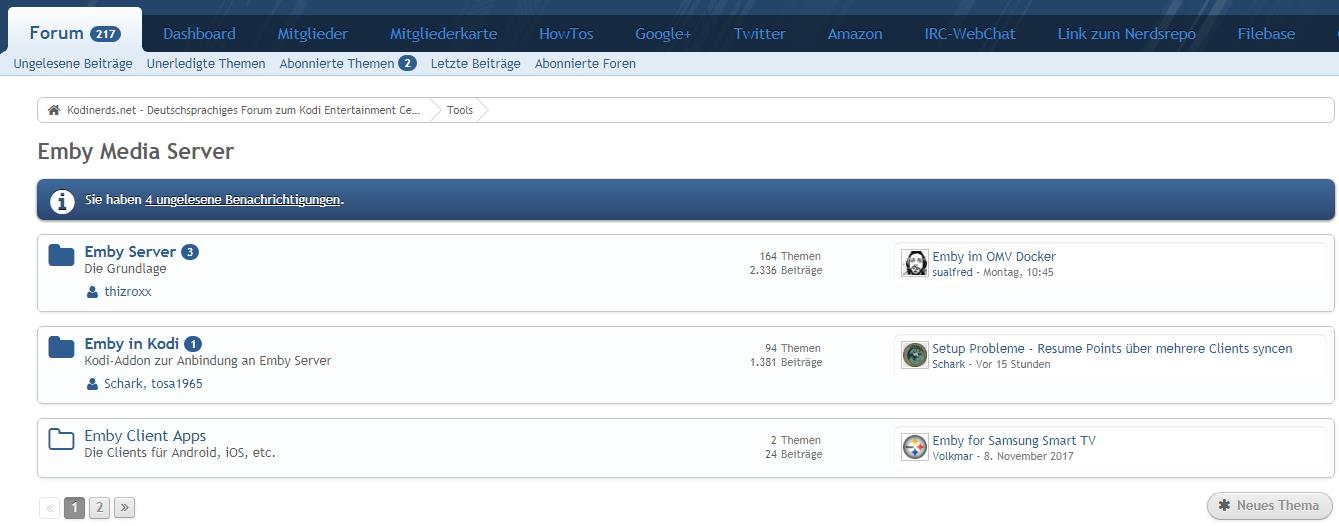Open thread Emby im OMV Docker

(x=994, y=257)
